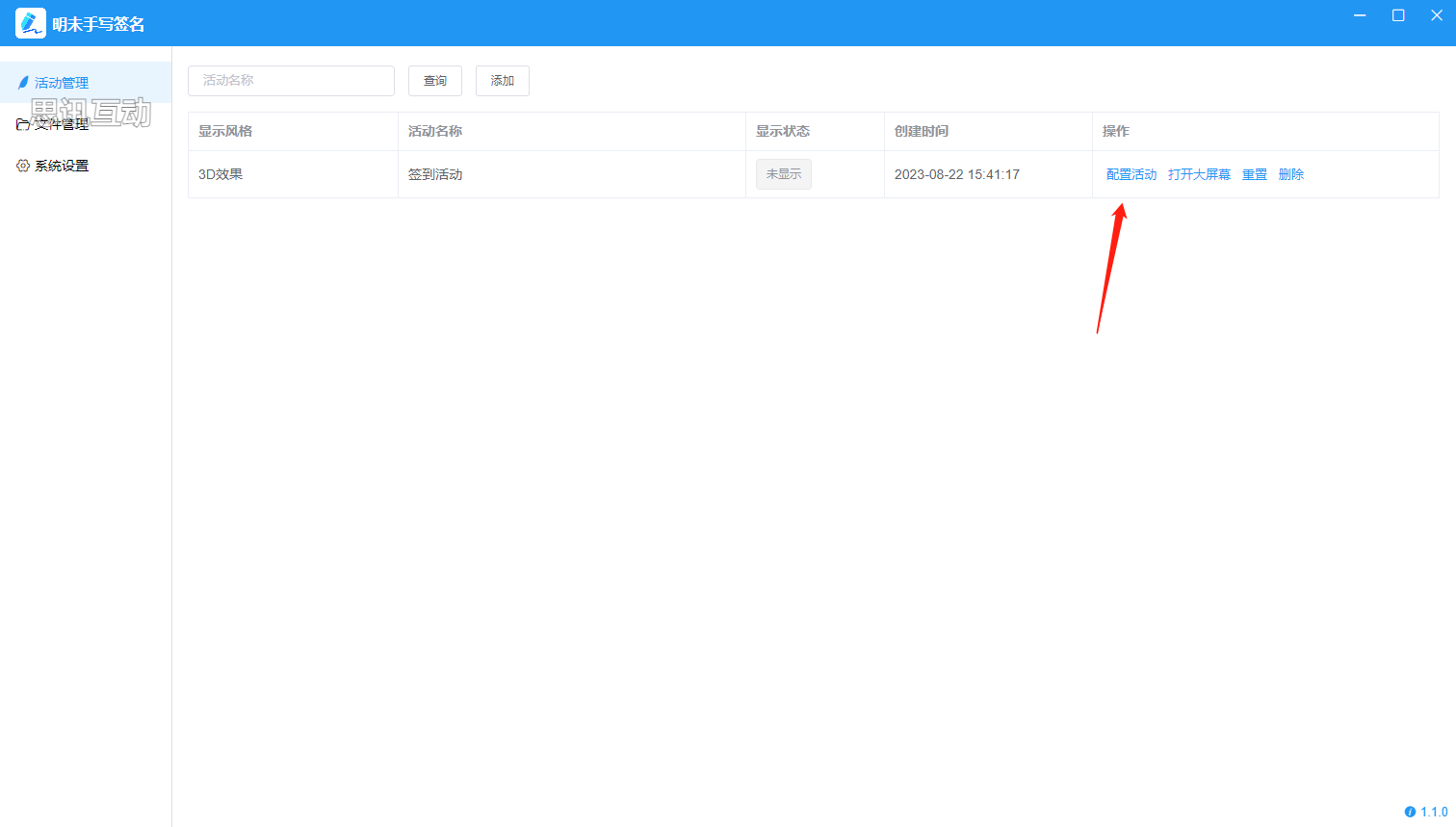1456x827 pixels.
Task: Click the app logo icon in title bar
Action: pos(31,23)
